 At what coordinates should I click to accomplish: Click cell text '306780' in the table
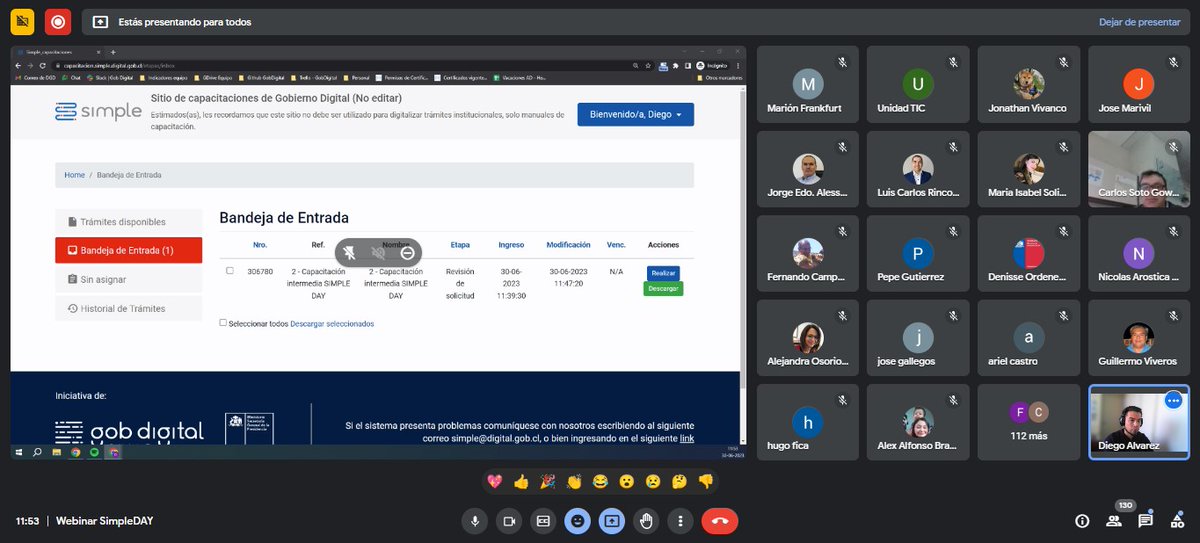pyautogui.click(x=260, y=271)
